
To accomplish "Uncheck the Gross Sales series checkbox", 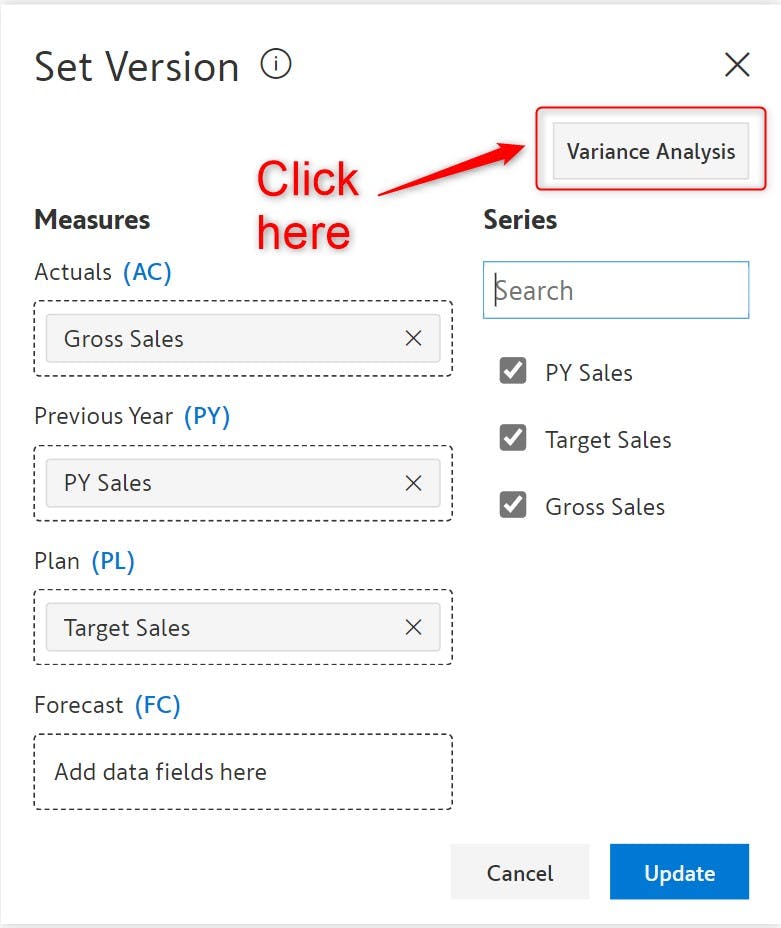I will pos(513,506).
